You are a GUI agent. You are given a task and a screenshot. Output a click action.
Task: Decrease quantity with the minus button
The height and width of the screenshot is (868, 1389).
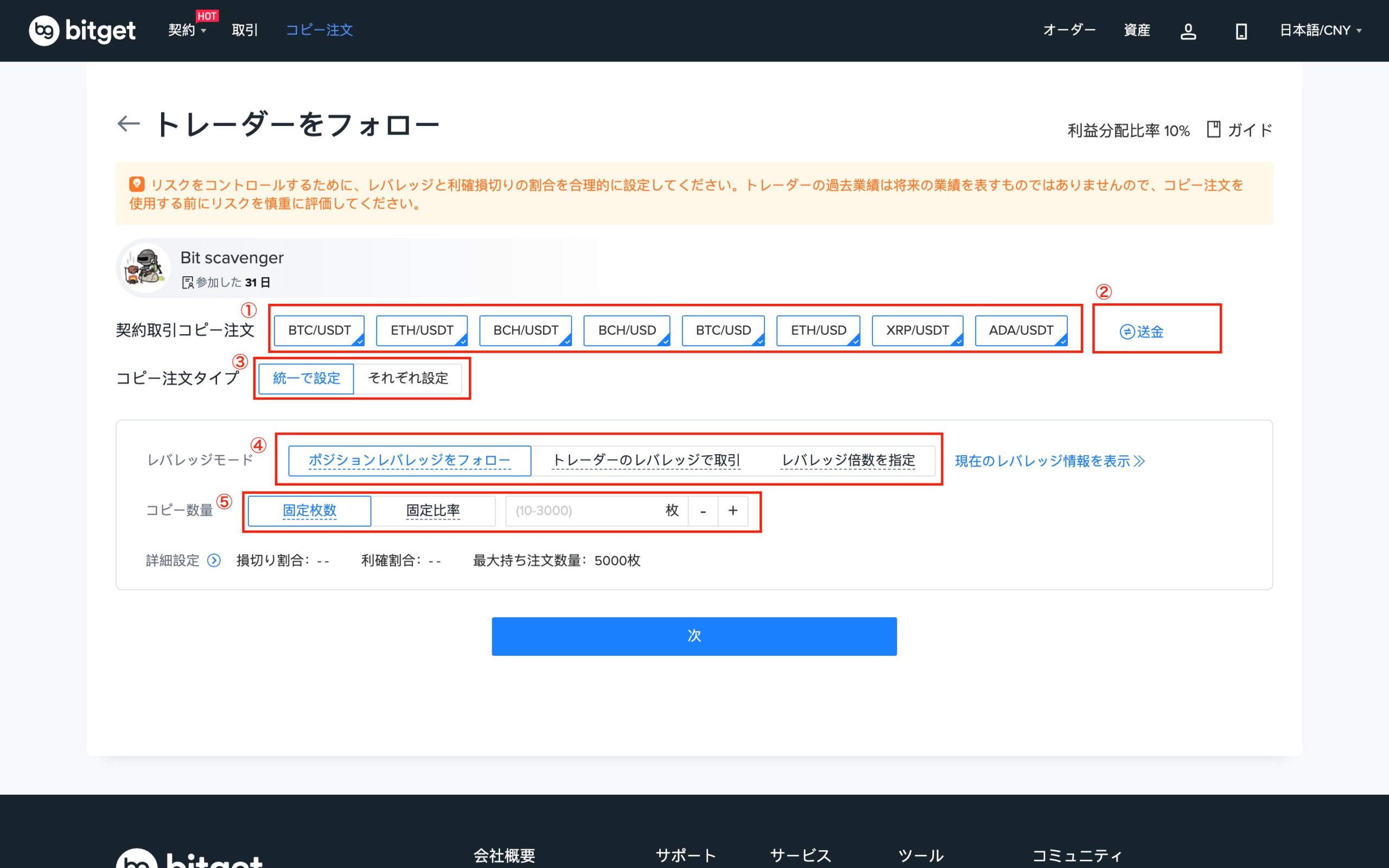tap(703, 511)
